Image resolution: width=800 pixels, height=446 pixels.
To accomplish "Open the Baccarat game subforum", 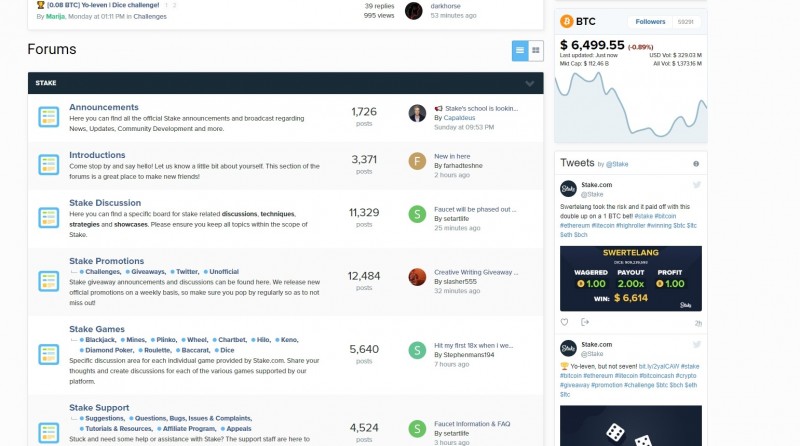I will (x=195, y=351).
